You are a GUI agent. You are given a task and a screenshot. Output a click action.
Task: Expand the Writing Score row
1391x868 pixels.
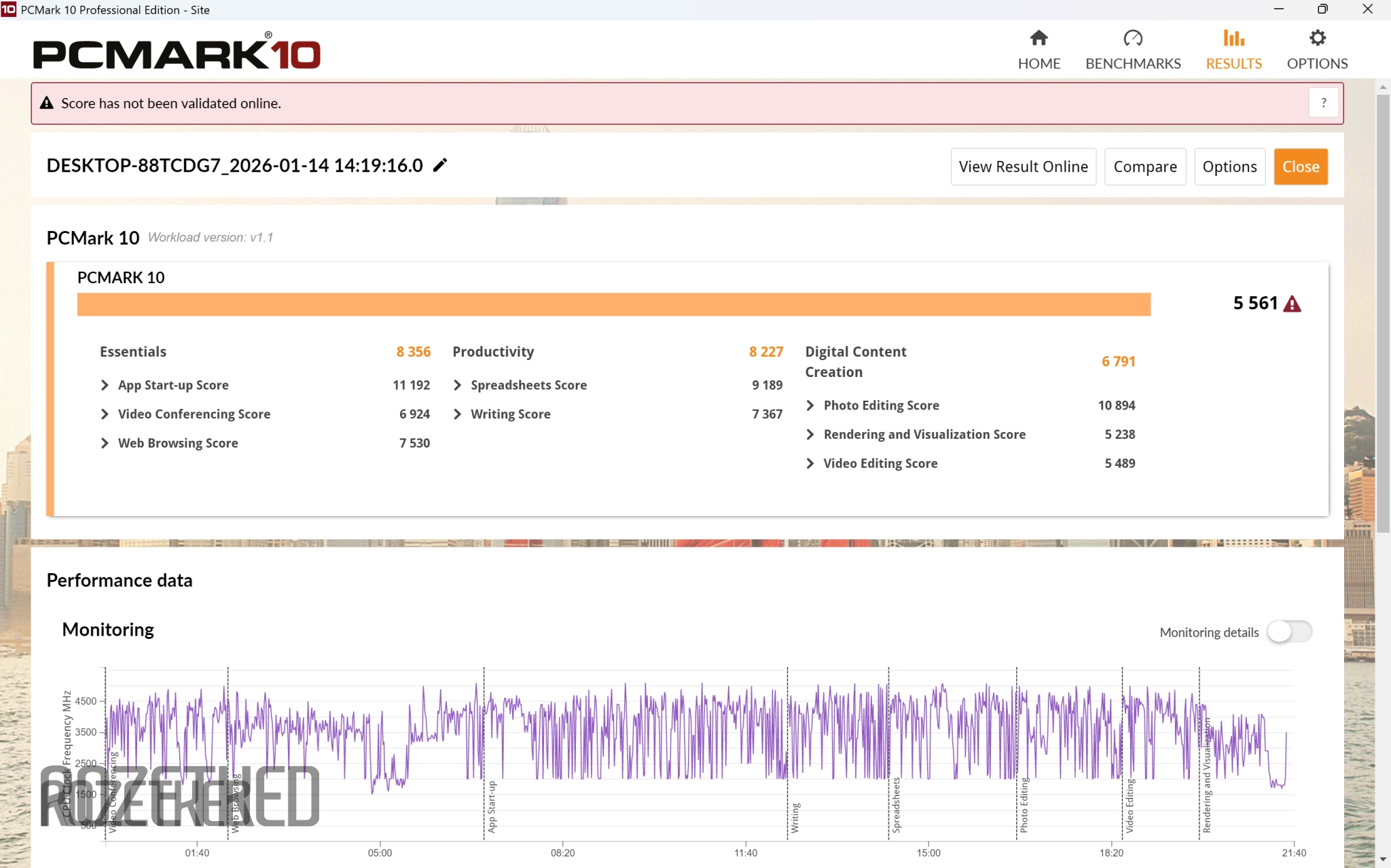[x=457, y=414]
